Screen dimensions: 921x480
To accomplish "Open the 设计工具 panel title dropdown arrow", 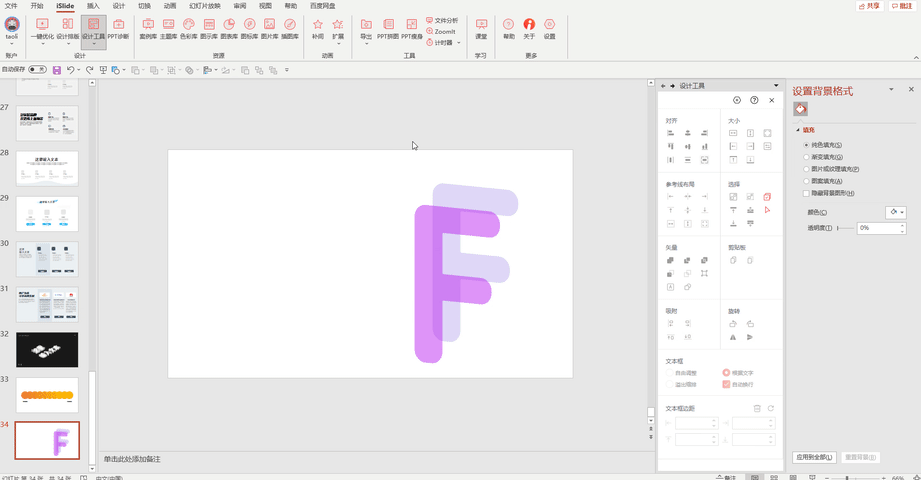I will pos(776,86).
